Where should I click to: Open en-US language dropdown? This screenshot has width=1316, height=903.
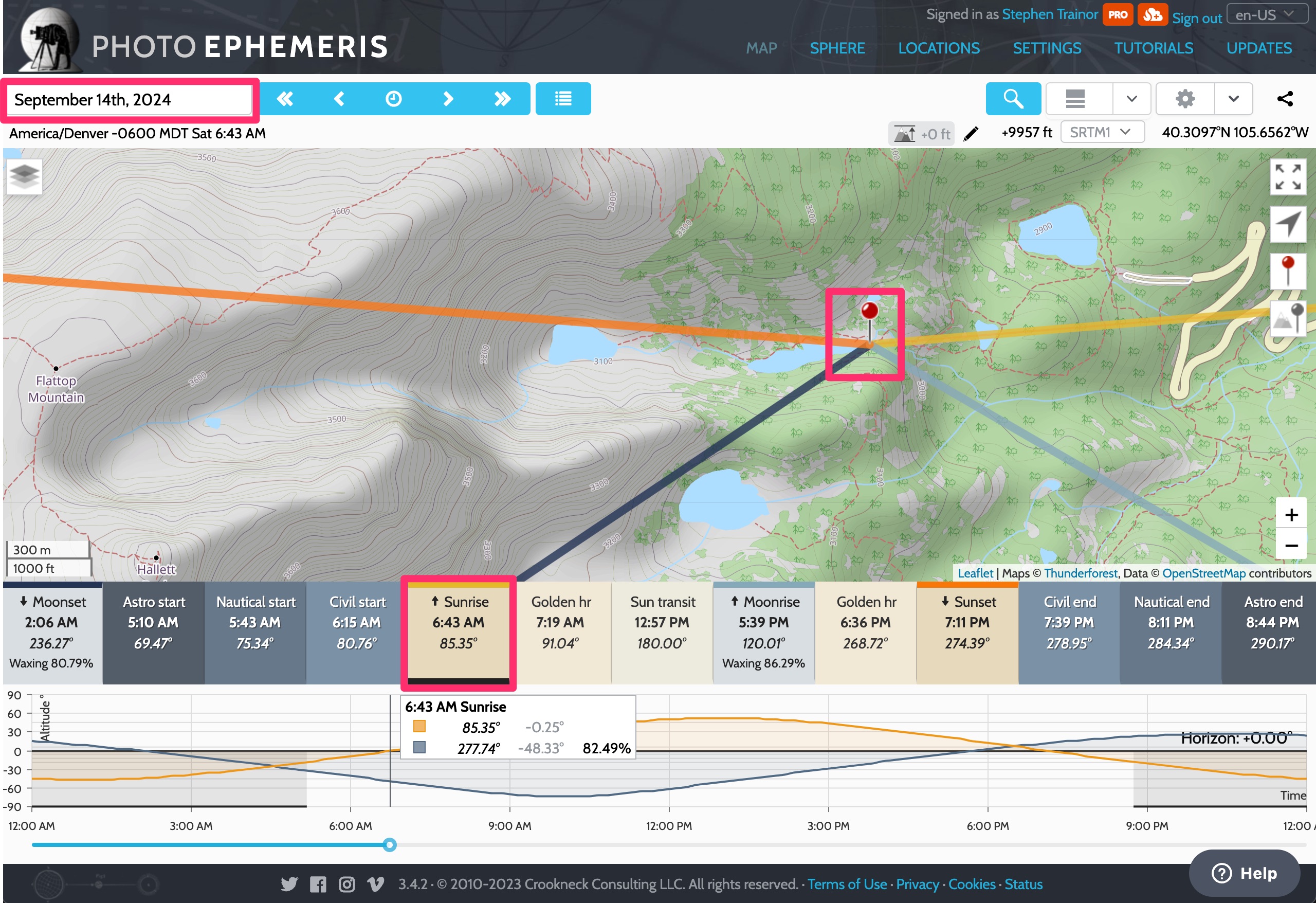[x=1267, y=15]
